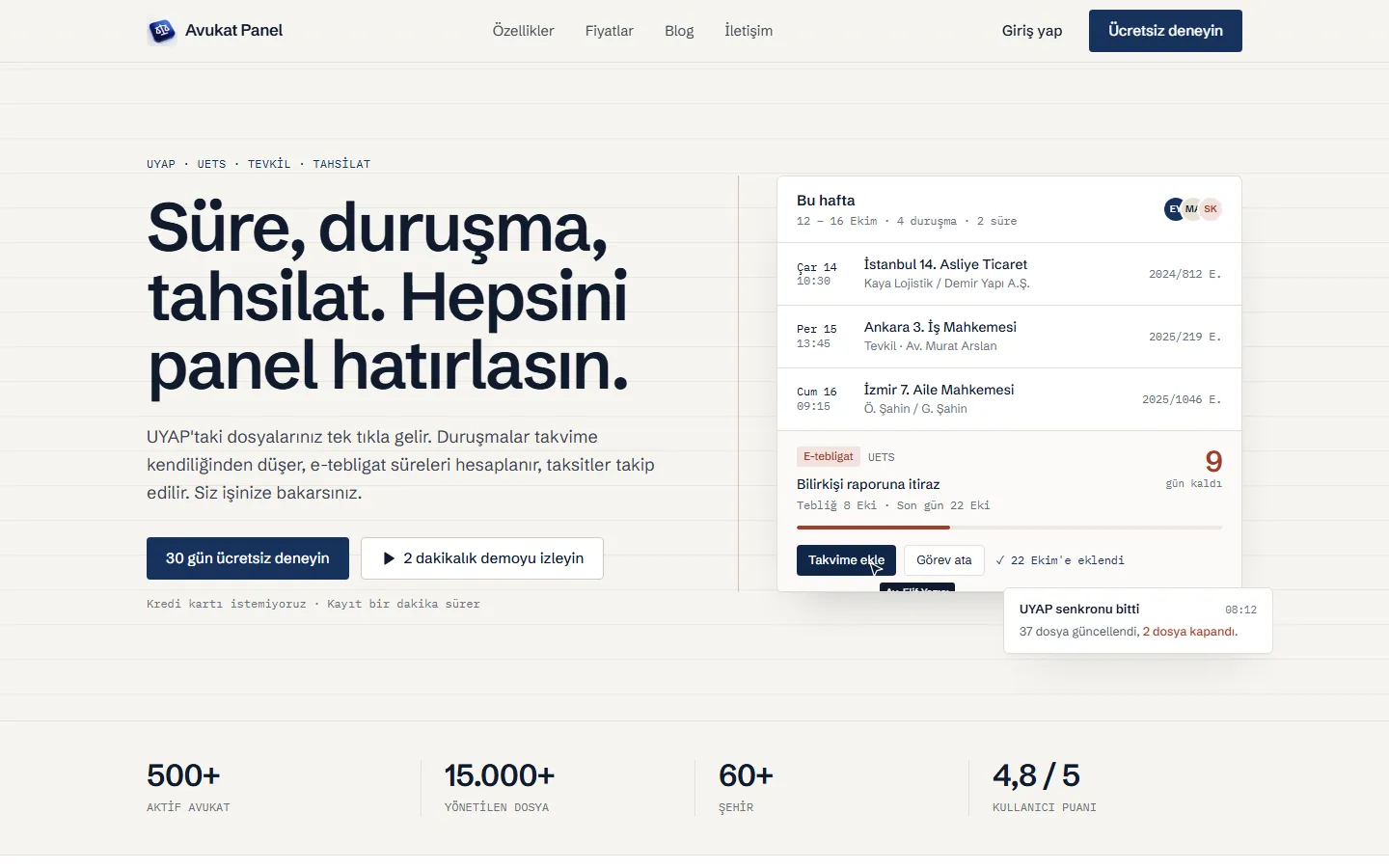Open the Özellikler menu item

click(524, 31)
